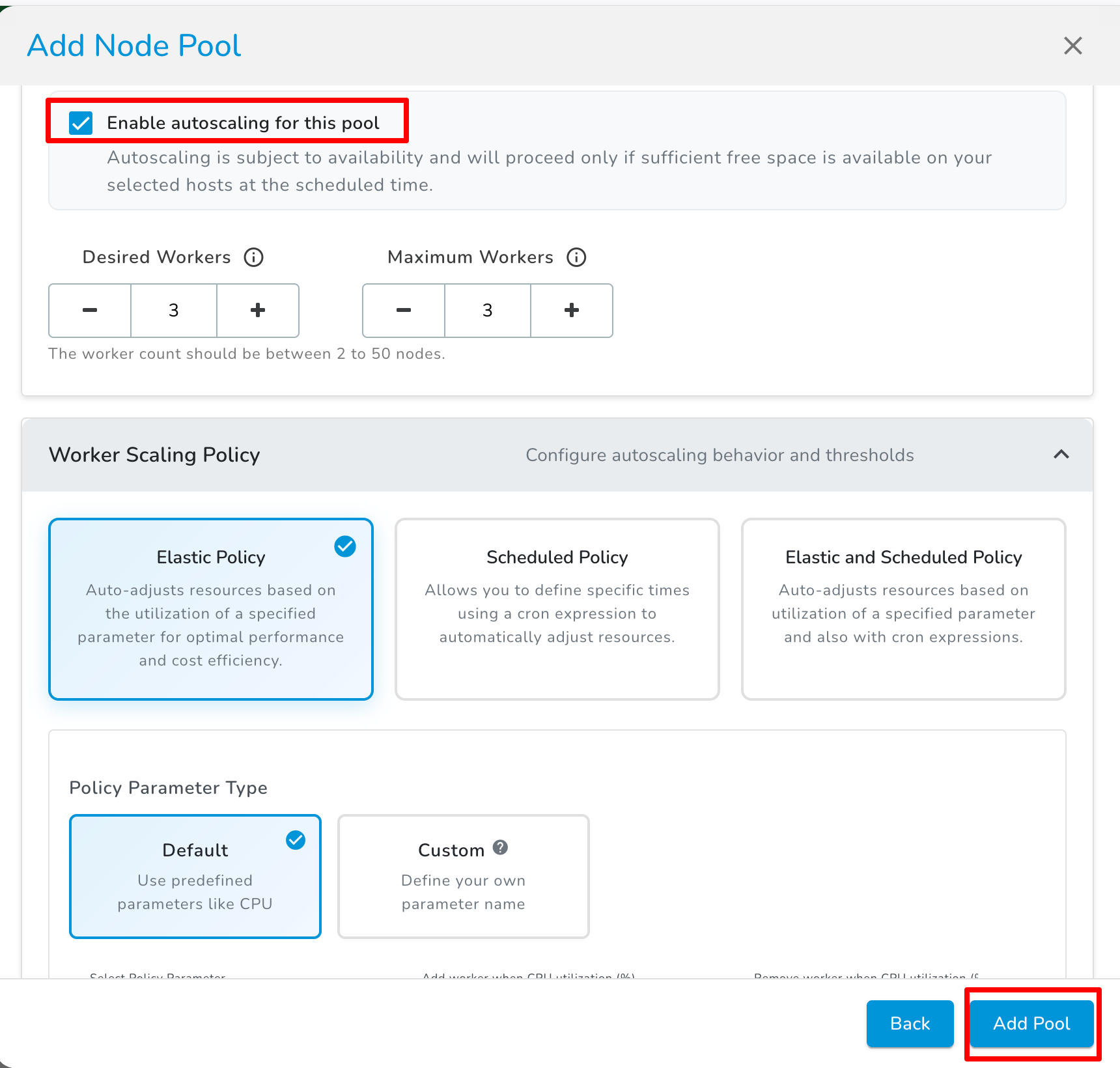
Task: Click the worker count range hint text
Action: [x=247, y=354]
